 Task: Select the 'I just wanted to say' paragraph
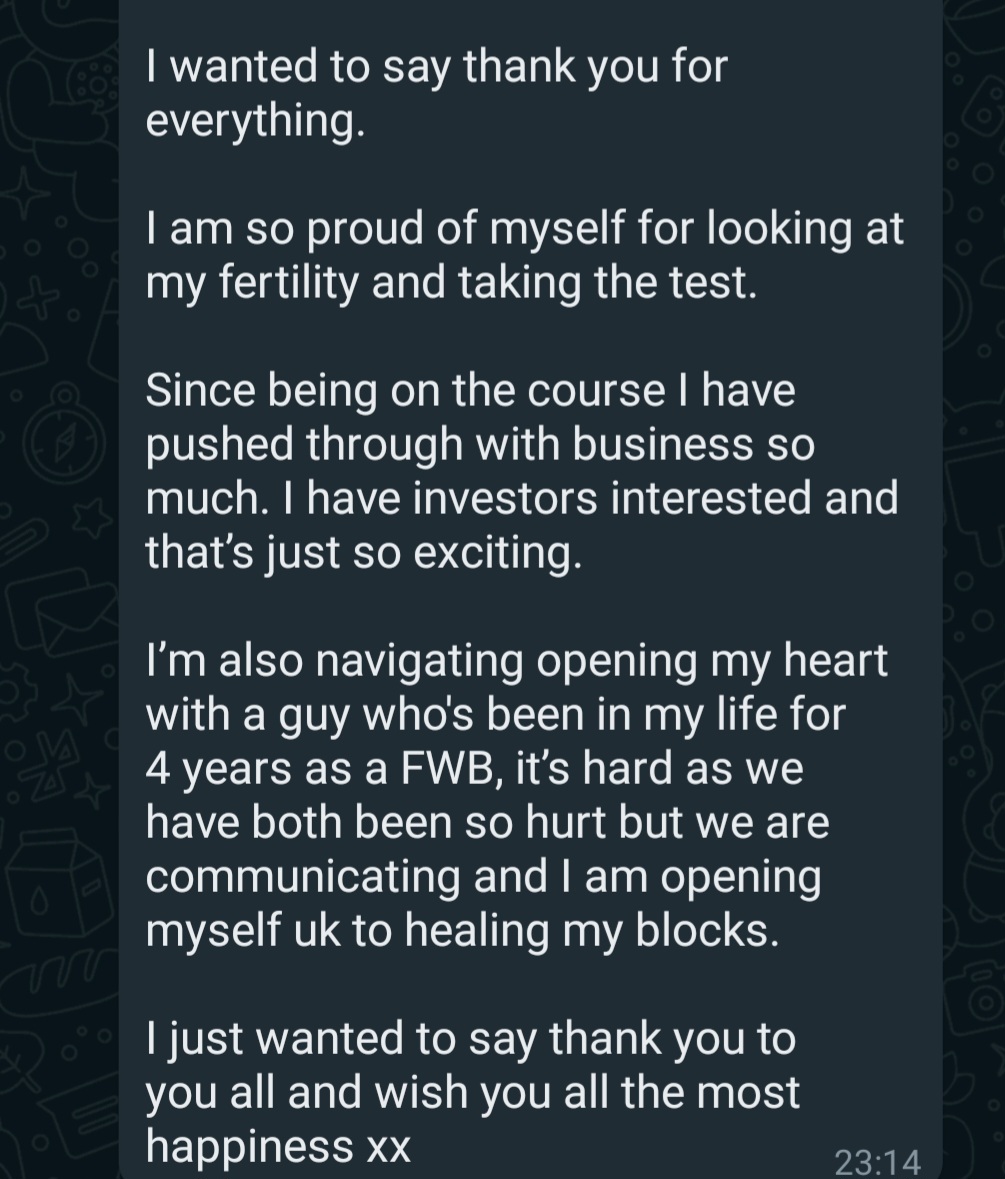point(472,1093)
